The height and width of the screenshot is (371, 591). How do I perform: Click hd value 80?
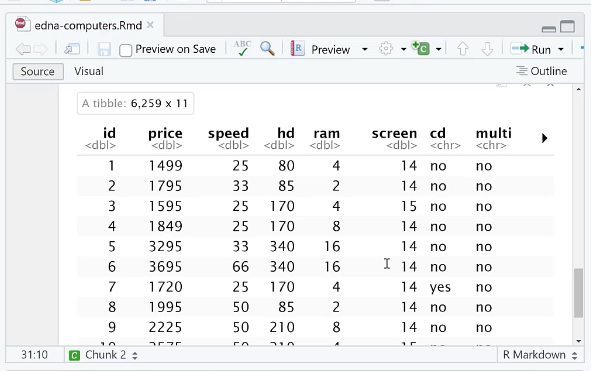(x=286, y=166)
